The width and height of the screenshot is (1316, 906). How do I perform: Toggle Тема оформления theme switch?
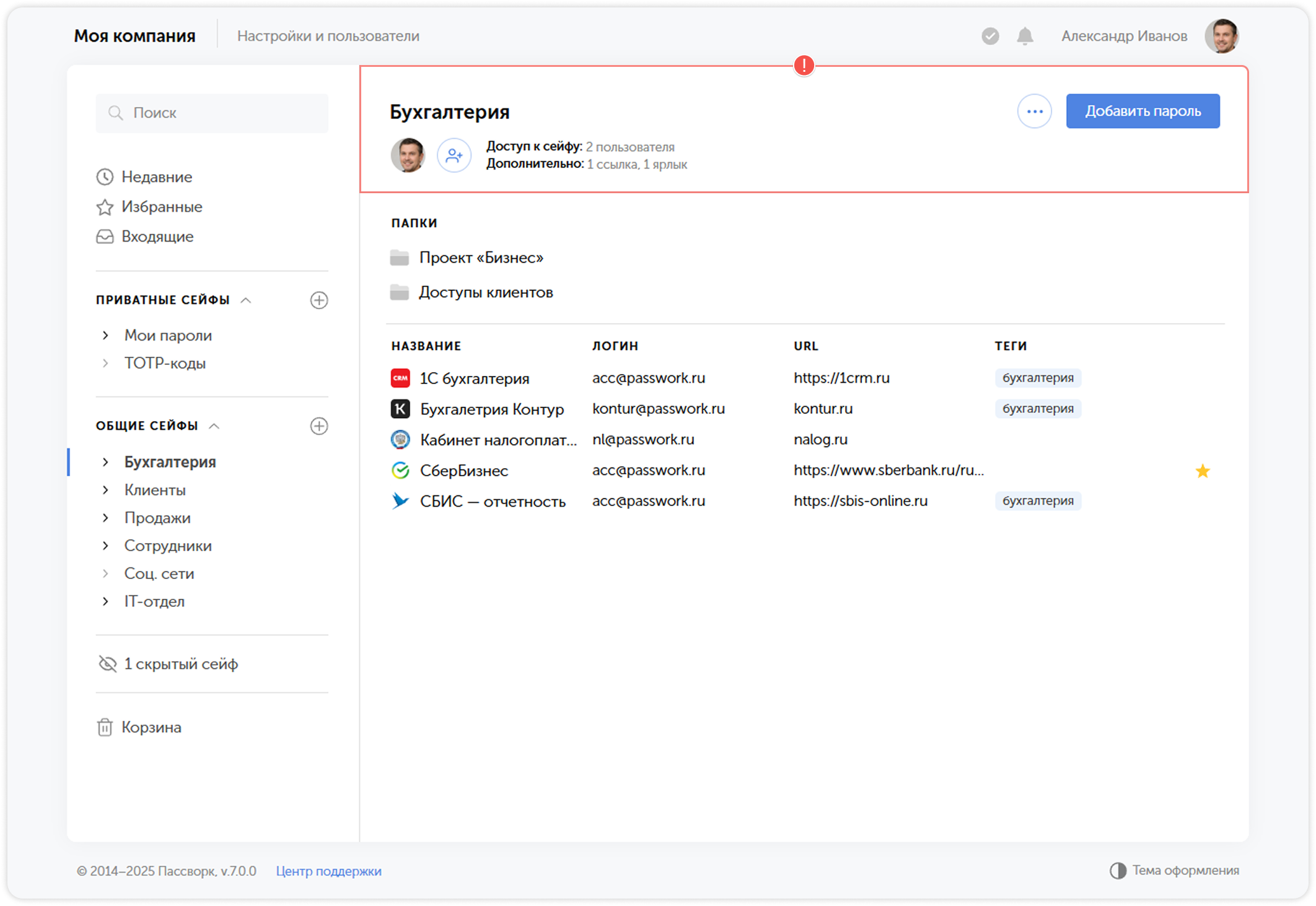coord(1174,871)
